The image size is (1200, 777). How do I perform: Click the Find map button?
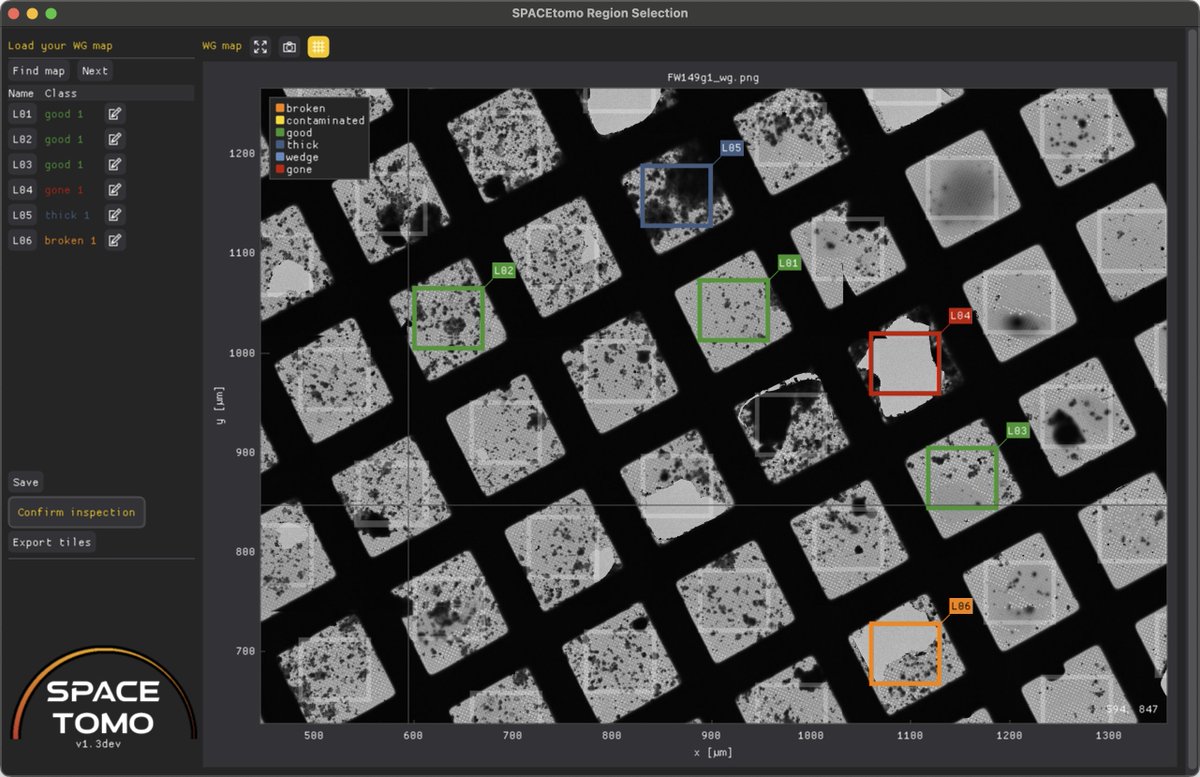click(39, 71)
